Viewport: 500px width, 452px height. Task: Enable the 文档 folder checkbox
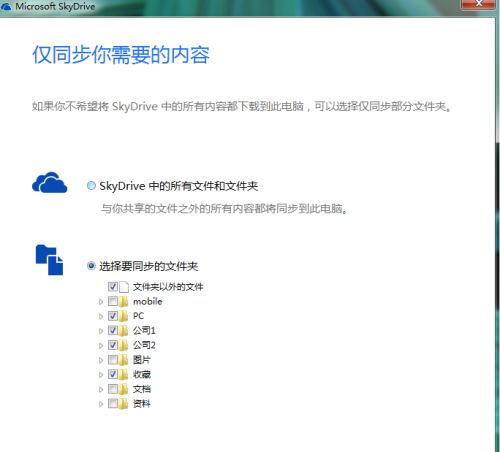tap(113, 389)
